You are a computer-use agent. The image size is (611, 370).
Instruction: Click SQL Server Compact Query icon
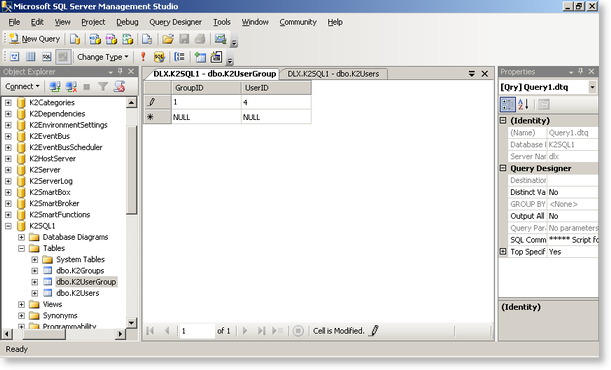[x=147, y=39]
